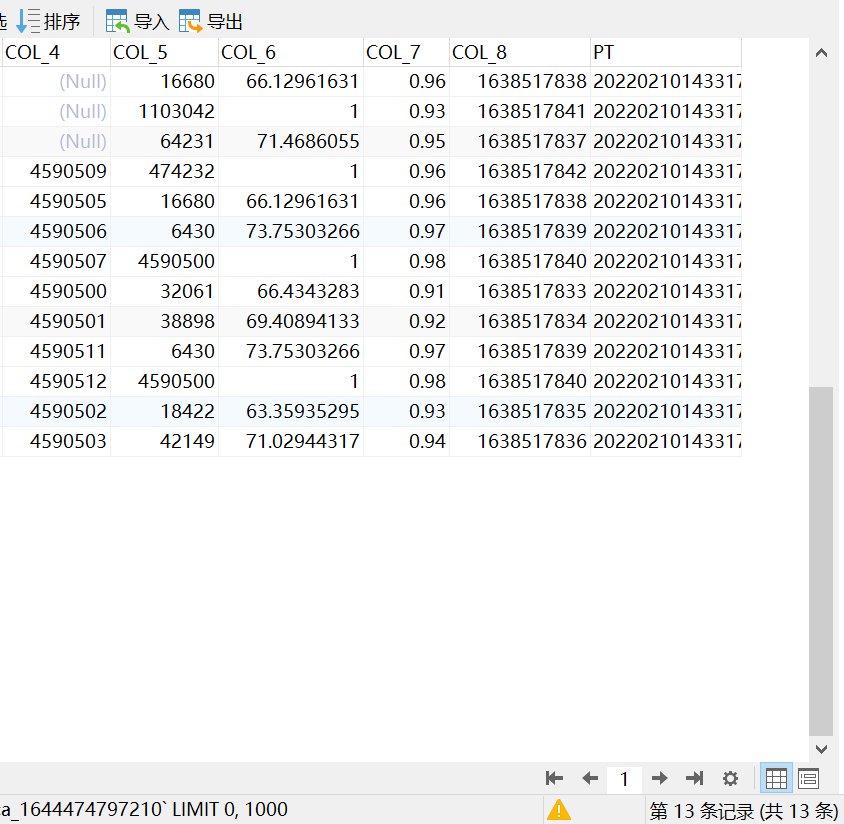Click the page number input field

click(x=624, y=779)
